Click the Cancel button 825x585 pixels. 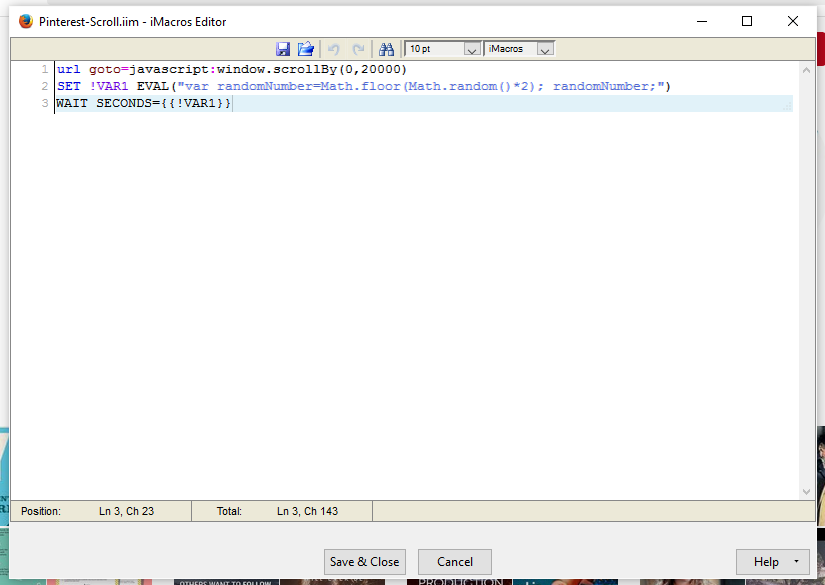(x=455, y=562)
